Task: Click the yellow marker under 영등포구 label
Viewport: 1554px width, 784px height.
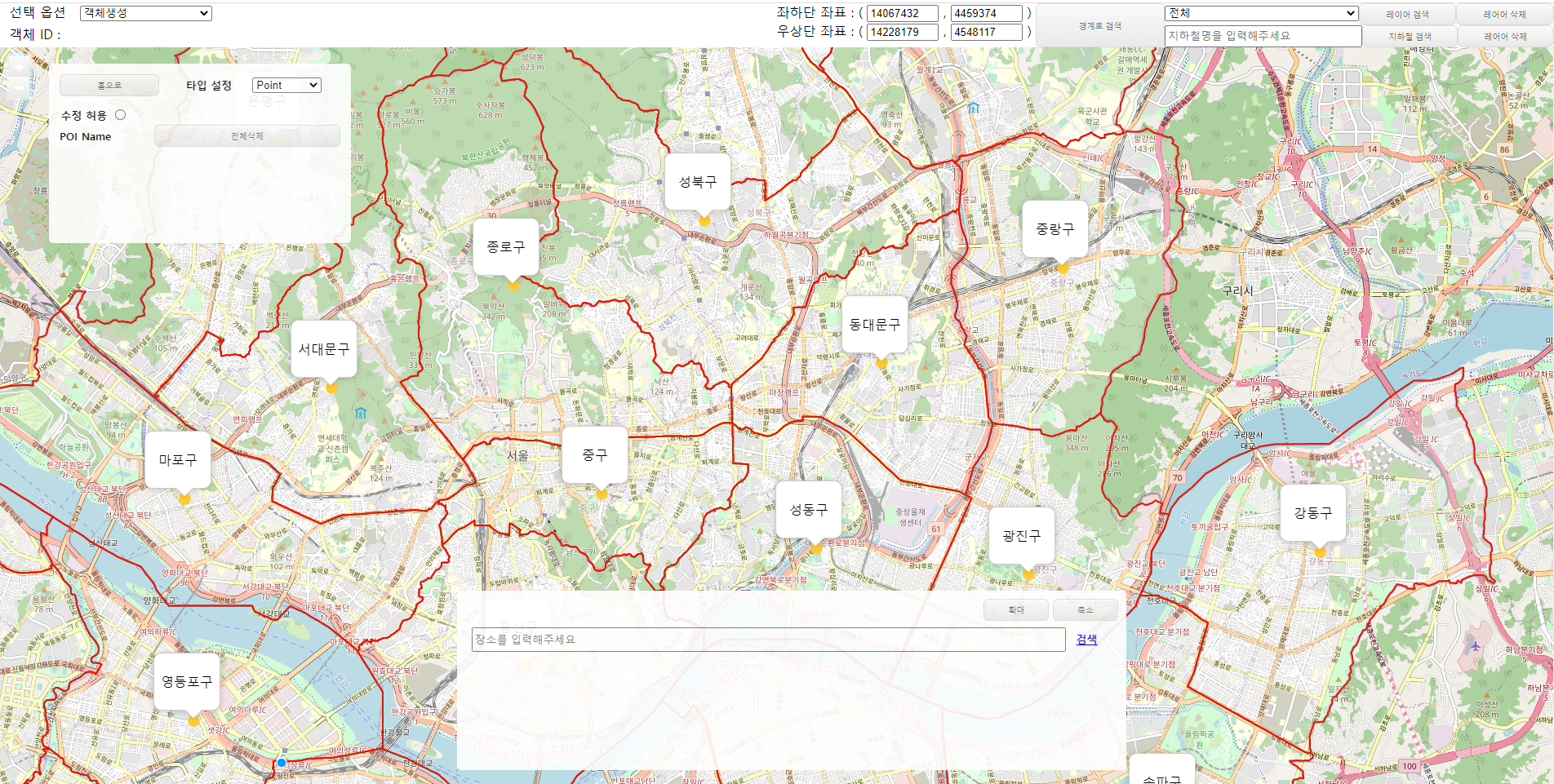Action: click(x=193, y=720)
